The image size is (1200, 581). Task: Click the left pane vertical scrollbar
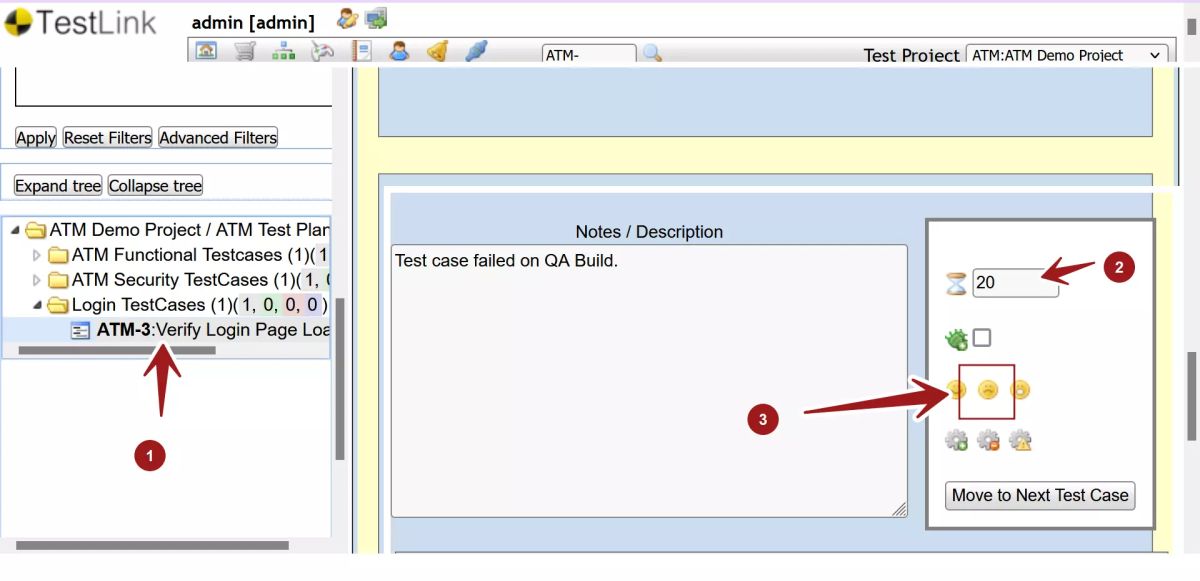[339, 379]
